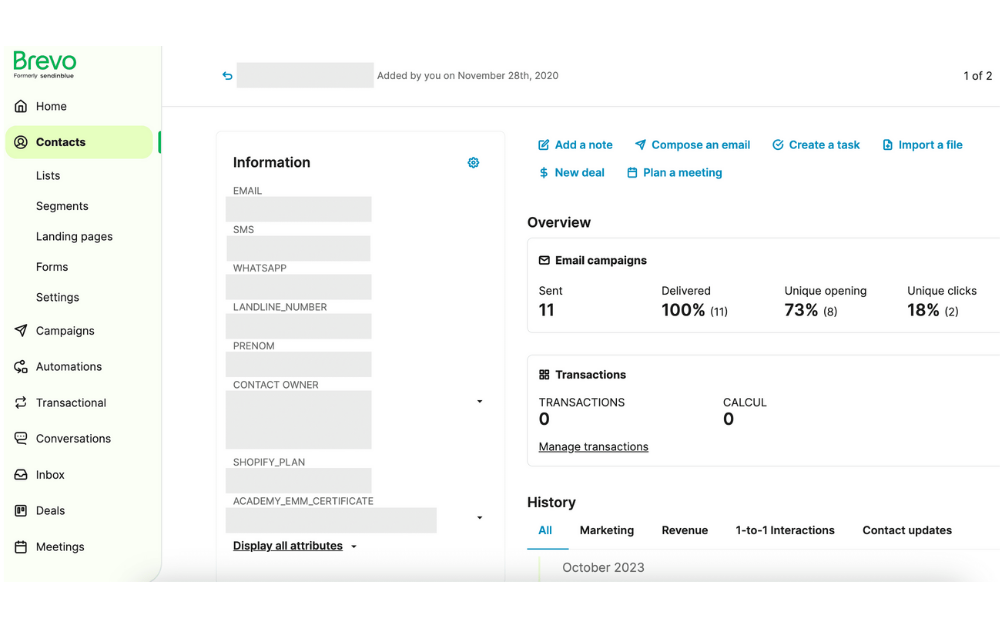The image size is (1000, 628).
Task: Open Information settings gear icon
Action: 473,163
